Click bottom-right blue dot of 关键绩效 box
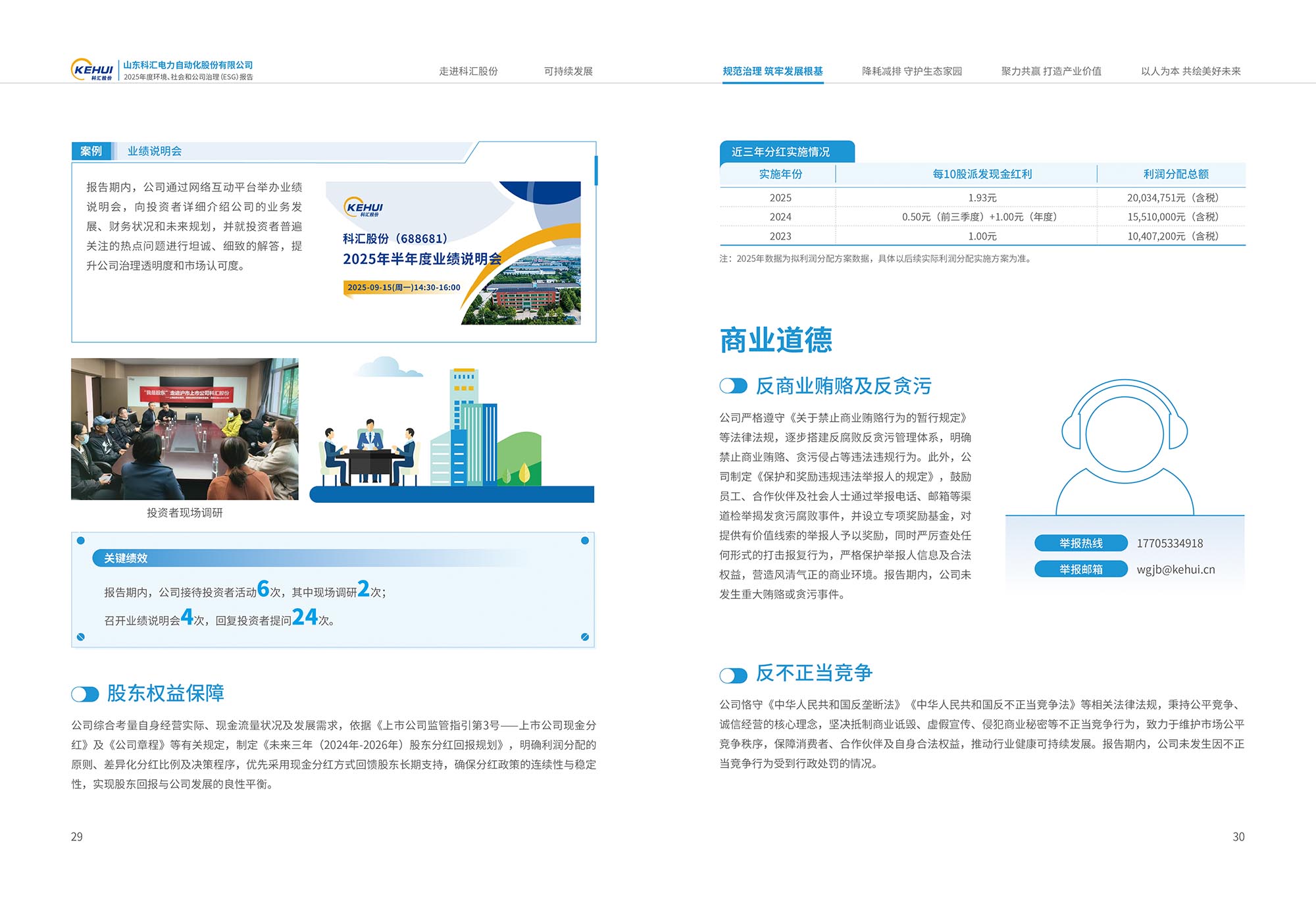Image resolution: width=1316 pixels, height=899 pixels. click(585, 636)
